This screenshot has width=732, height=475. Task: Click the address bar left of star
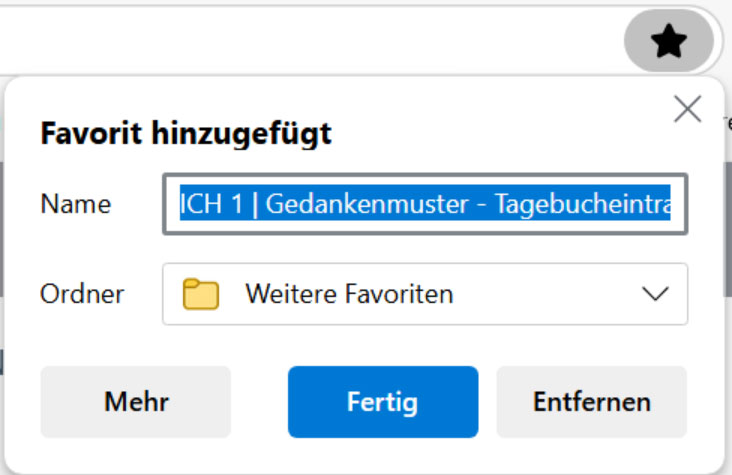coord(300,42)
